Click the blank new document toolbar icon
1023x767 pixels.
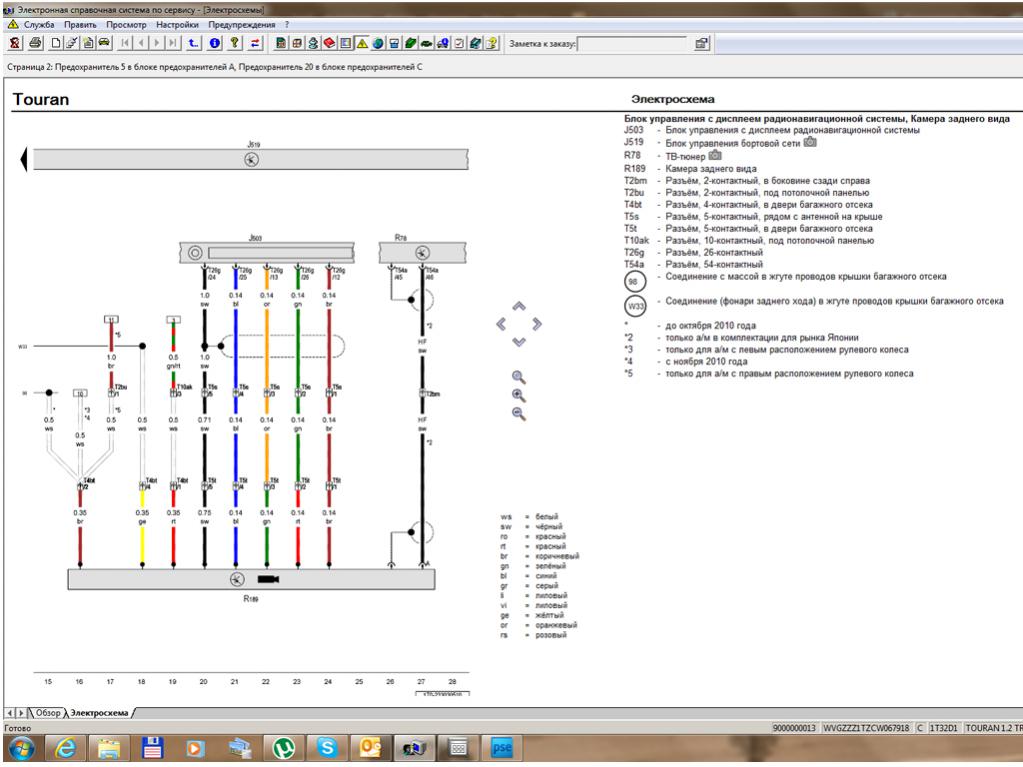coord(56,43)
